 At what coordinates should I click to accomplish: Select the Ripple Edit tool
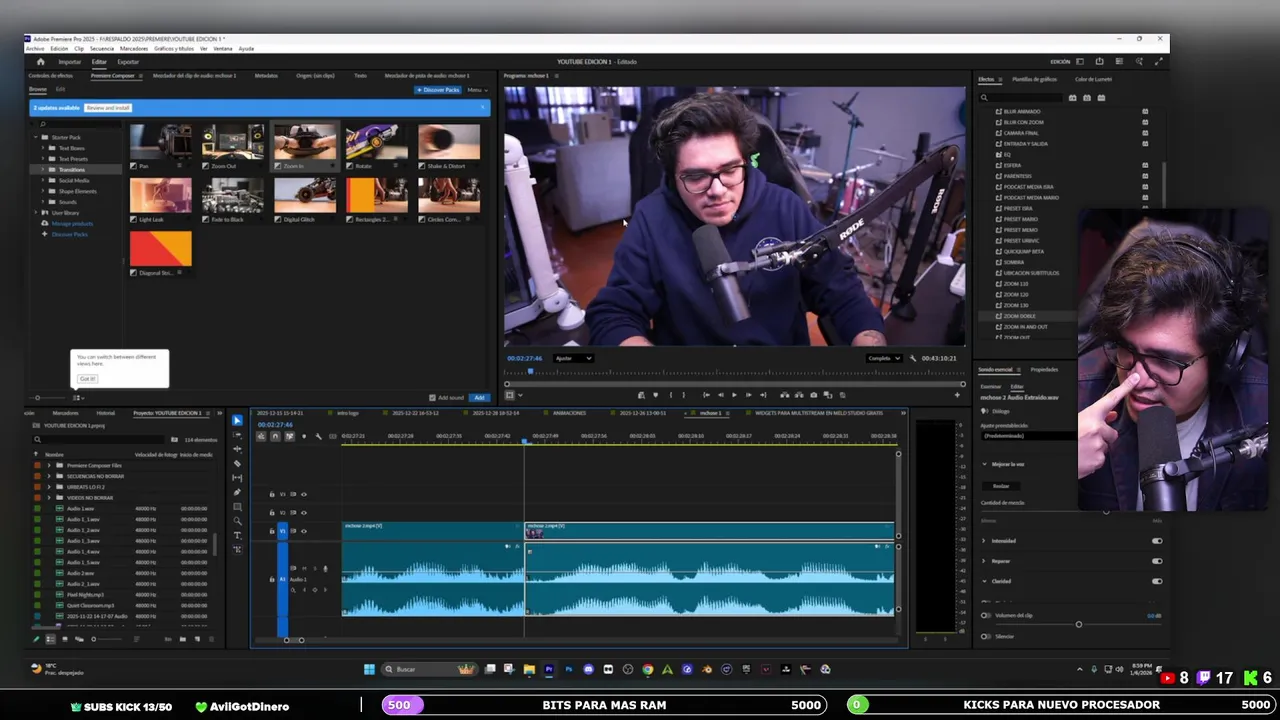(x=237, y=449)
